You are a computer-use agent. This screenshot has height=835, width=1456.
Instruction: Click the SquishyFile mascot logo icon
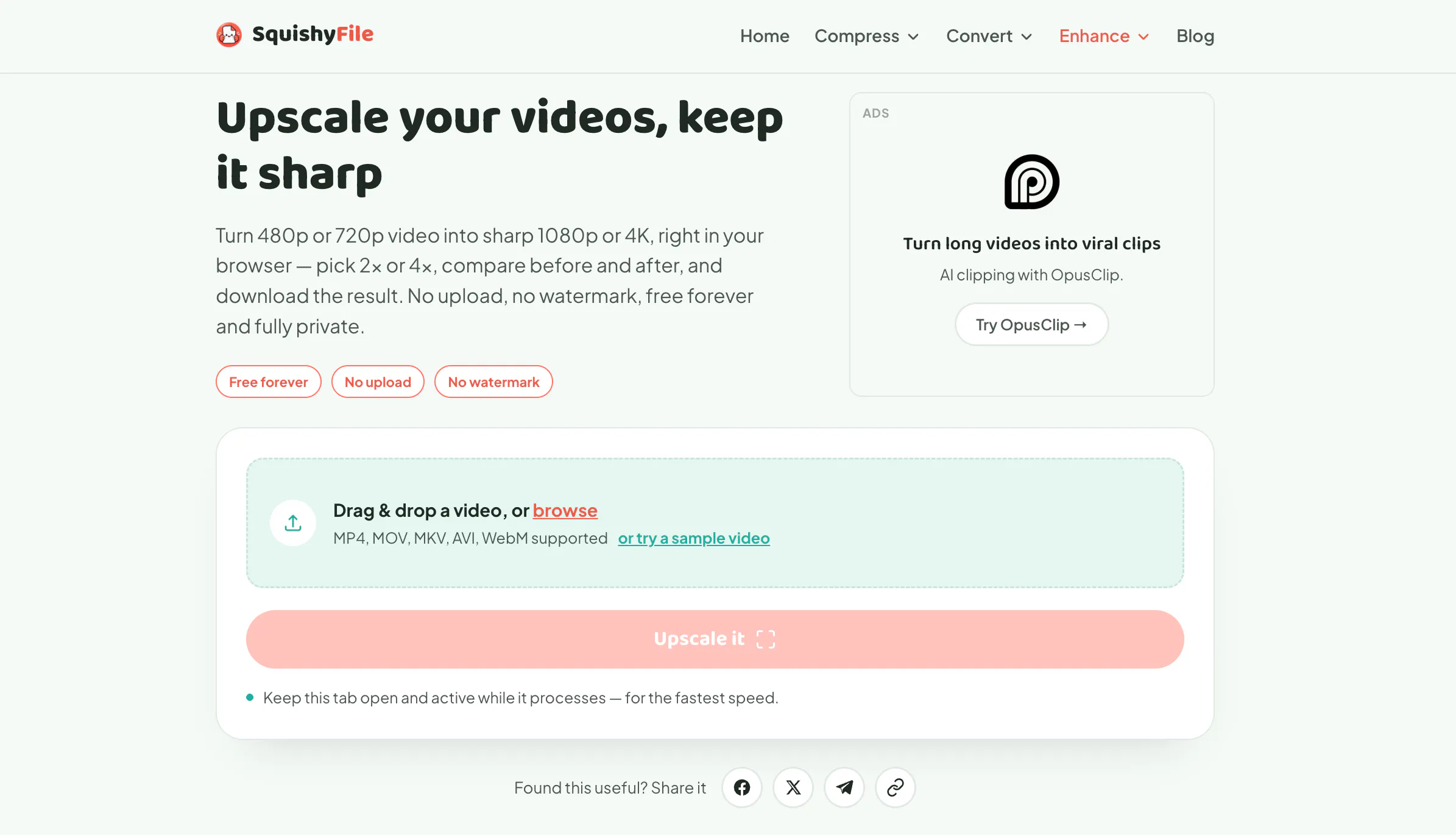pyautogui.click(x=229, y=35)
